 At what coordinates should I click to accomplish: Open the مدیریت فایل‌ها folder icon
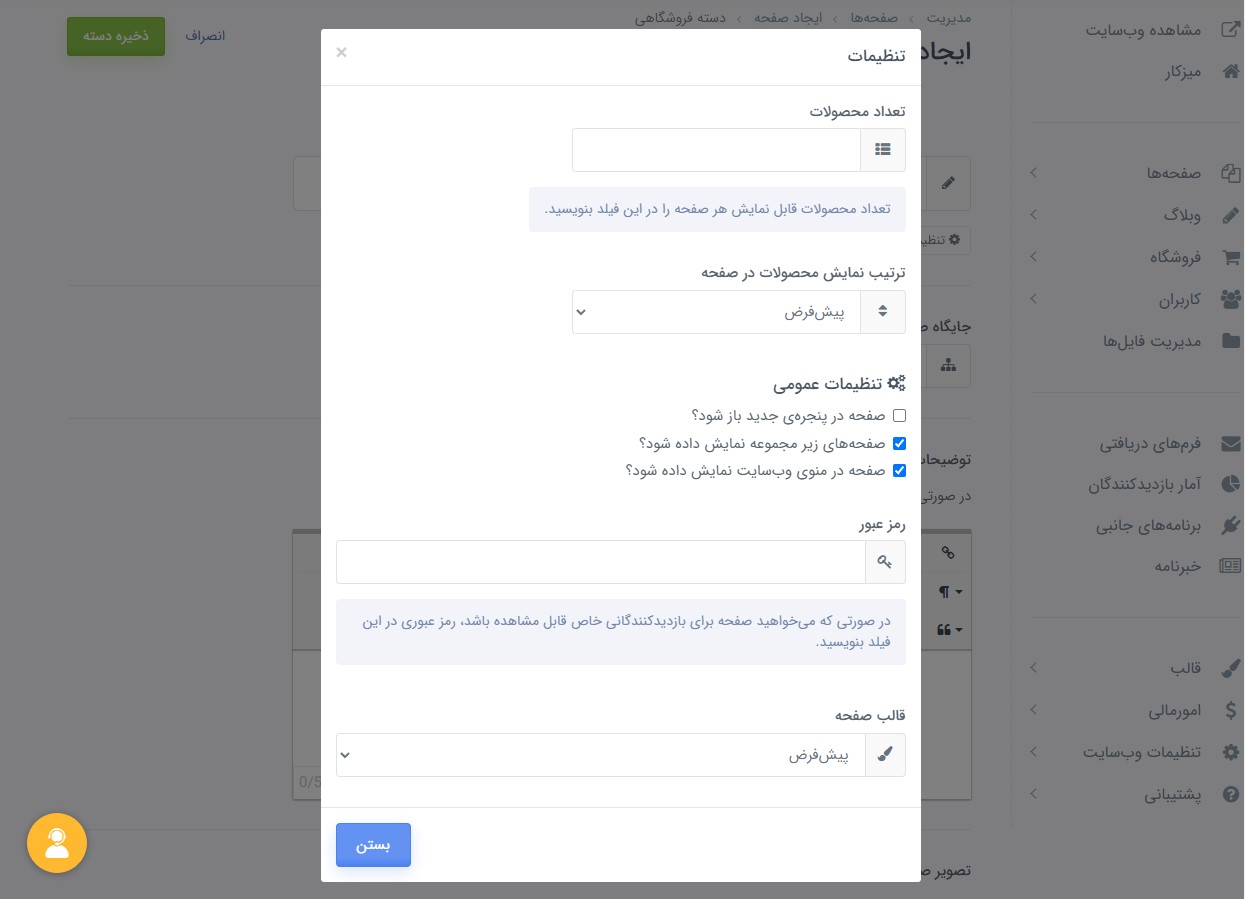click(1231, 341)
